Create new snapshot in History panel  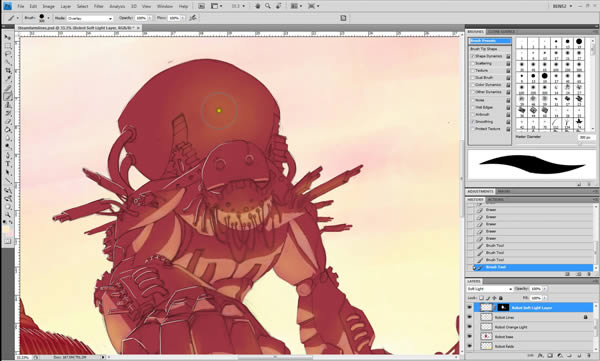(x=579, y=274)
